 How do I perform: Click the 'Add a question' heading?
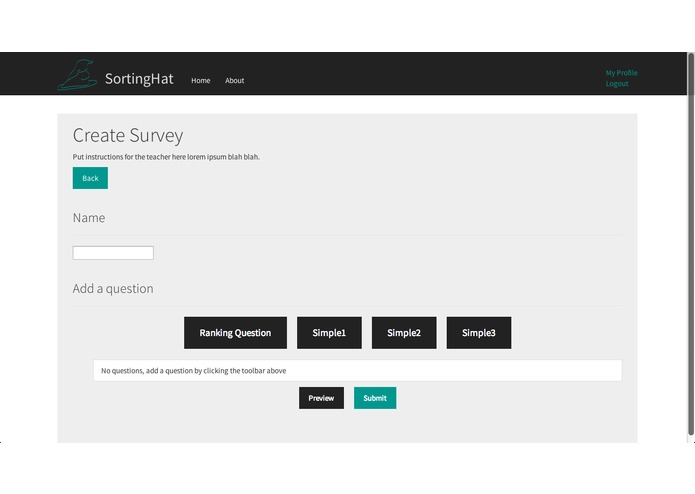coord(113,289)
